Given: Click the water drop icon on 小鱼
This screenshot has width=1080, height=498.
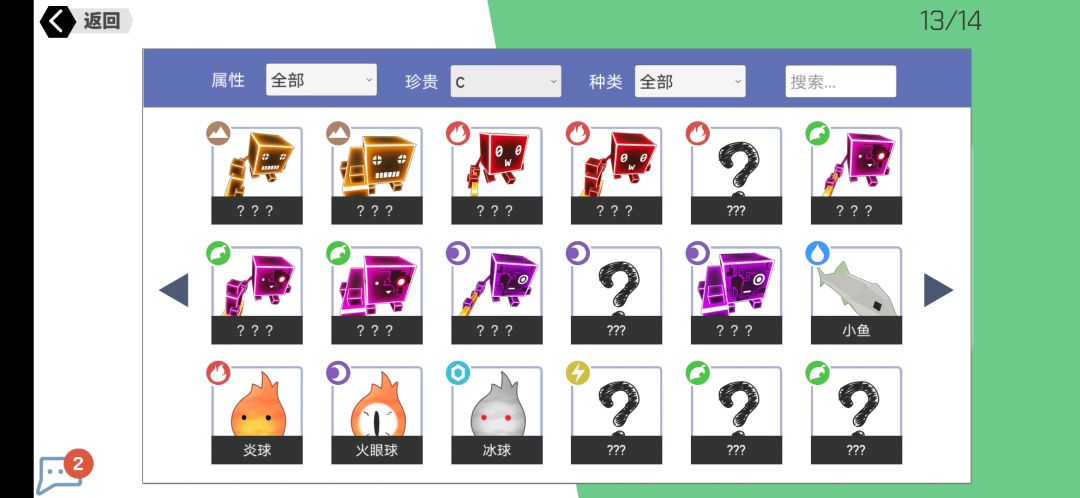Looking at the screenshot, I should (818, 253).
